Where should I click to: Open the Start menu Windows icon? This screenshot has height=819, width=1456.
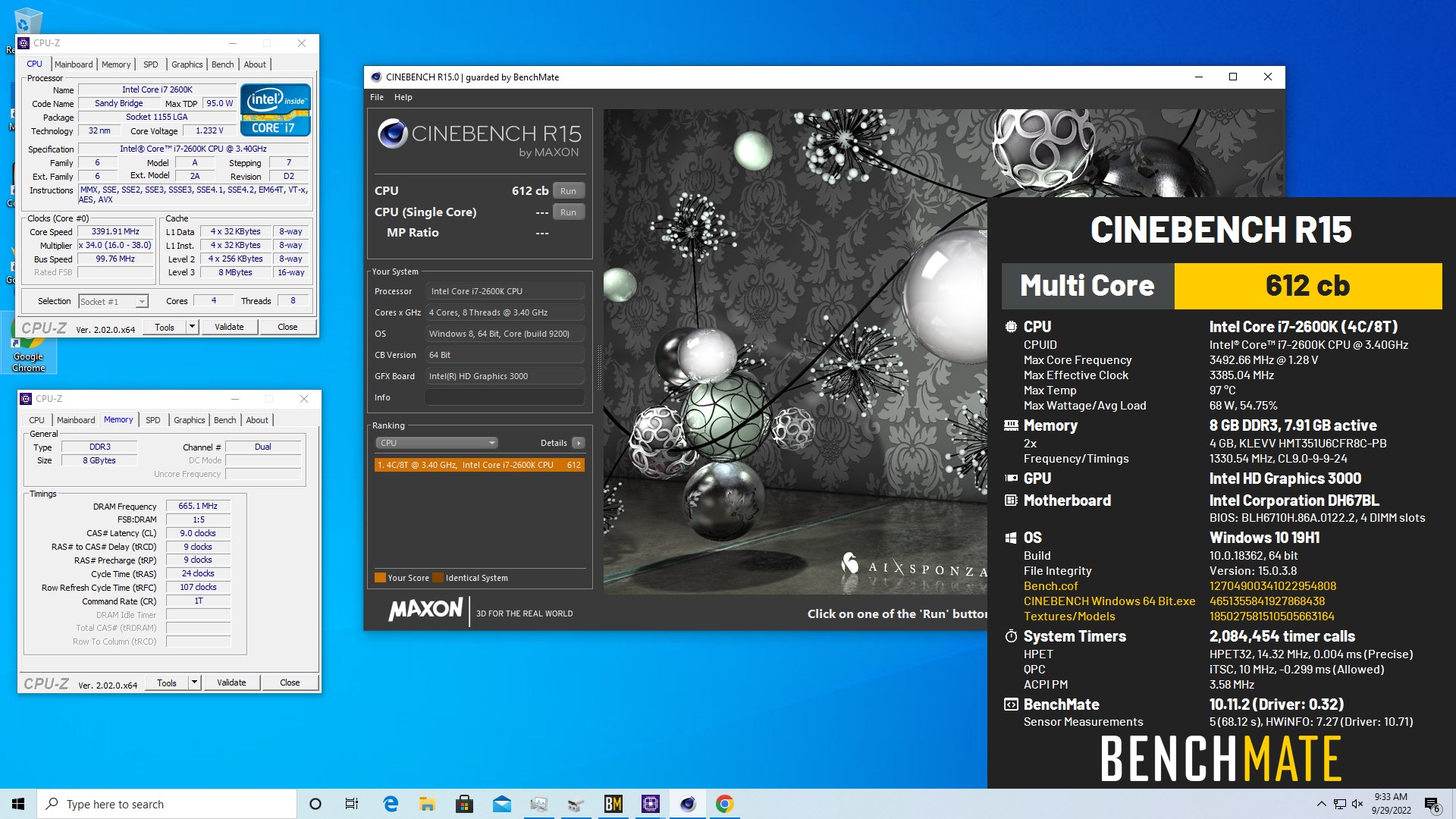18,804
